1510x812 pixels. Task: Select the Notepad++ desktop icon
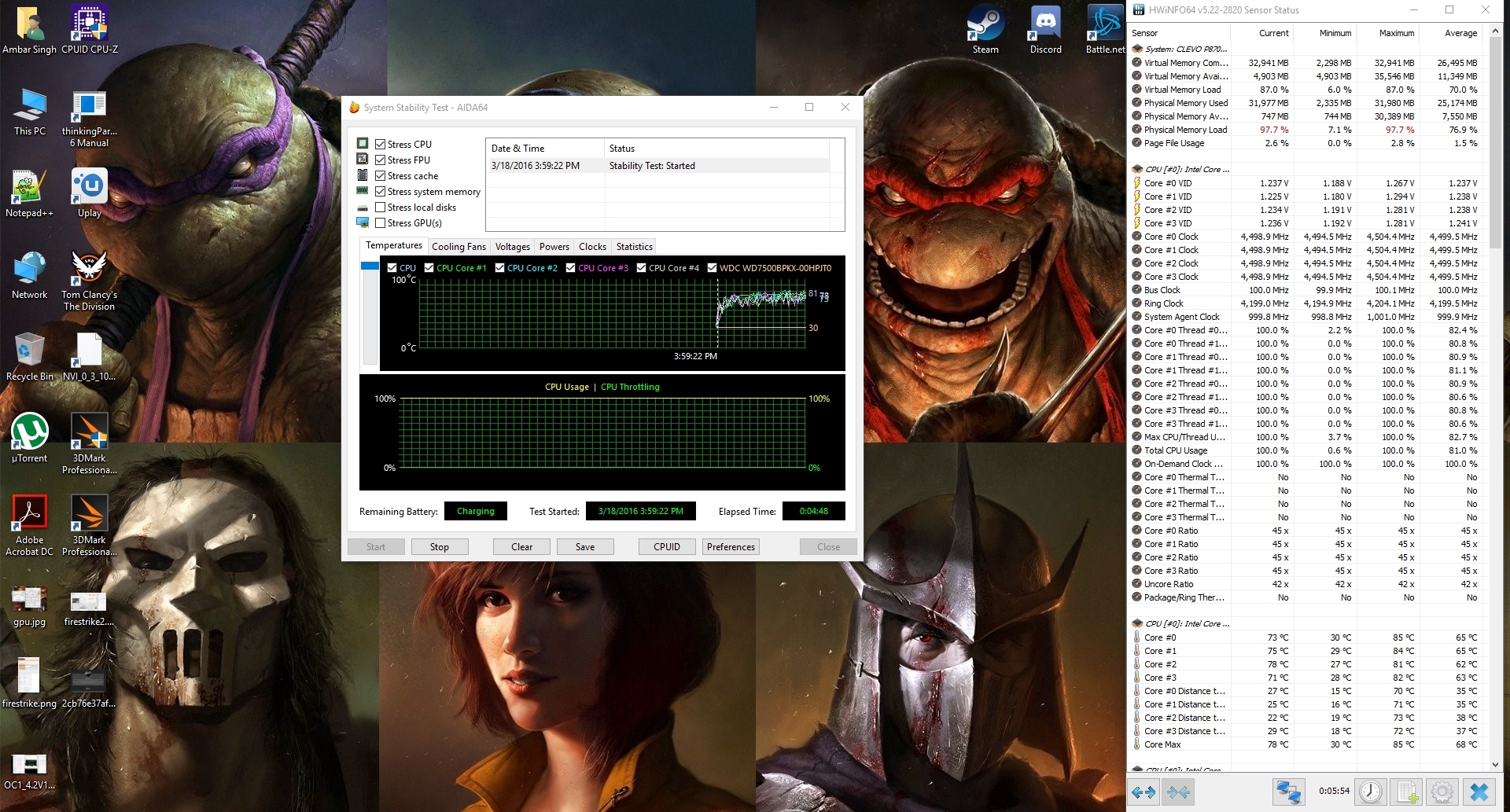click(x=29, y=193)
